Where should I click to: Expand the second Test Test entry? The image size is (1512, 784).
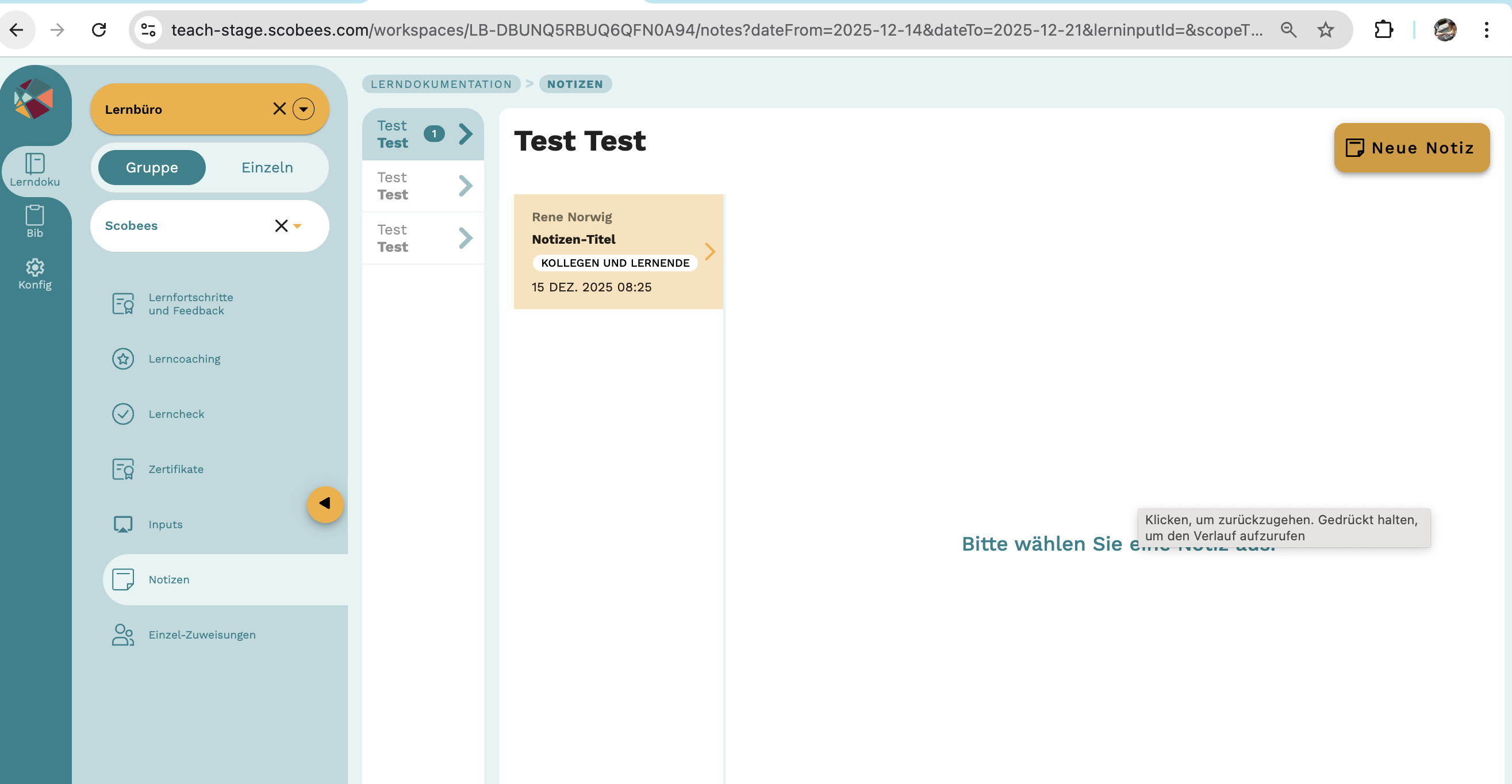(423, 186)
